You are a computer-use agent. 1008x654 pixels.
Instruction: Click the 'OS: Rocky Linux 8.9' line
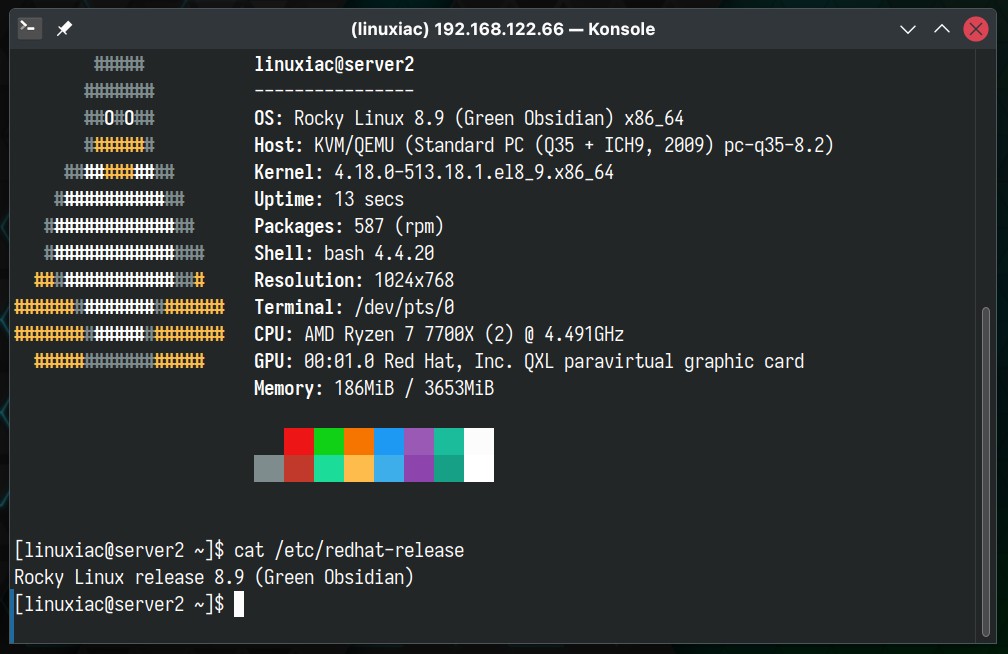[469, 118]
